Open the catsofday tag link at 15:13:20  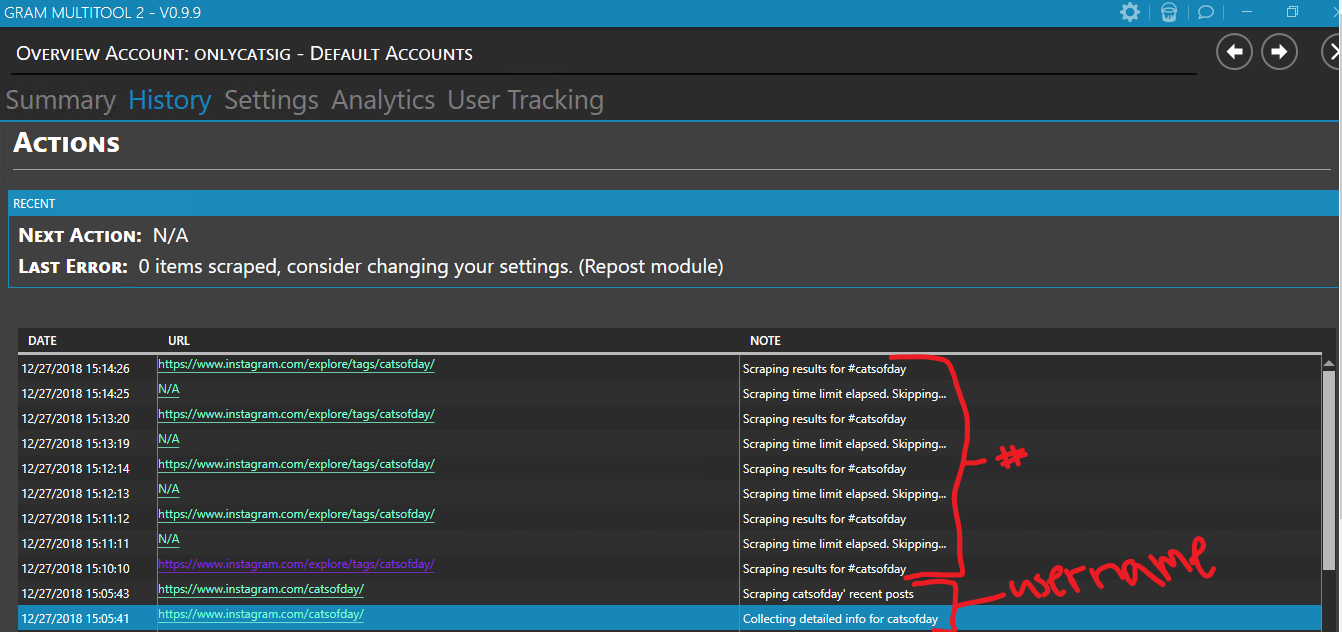296,415
